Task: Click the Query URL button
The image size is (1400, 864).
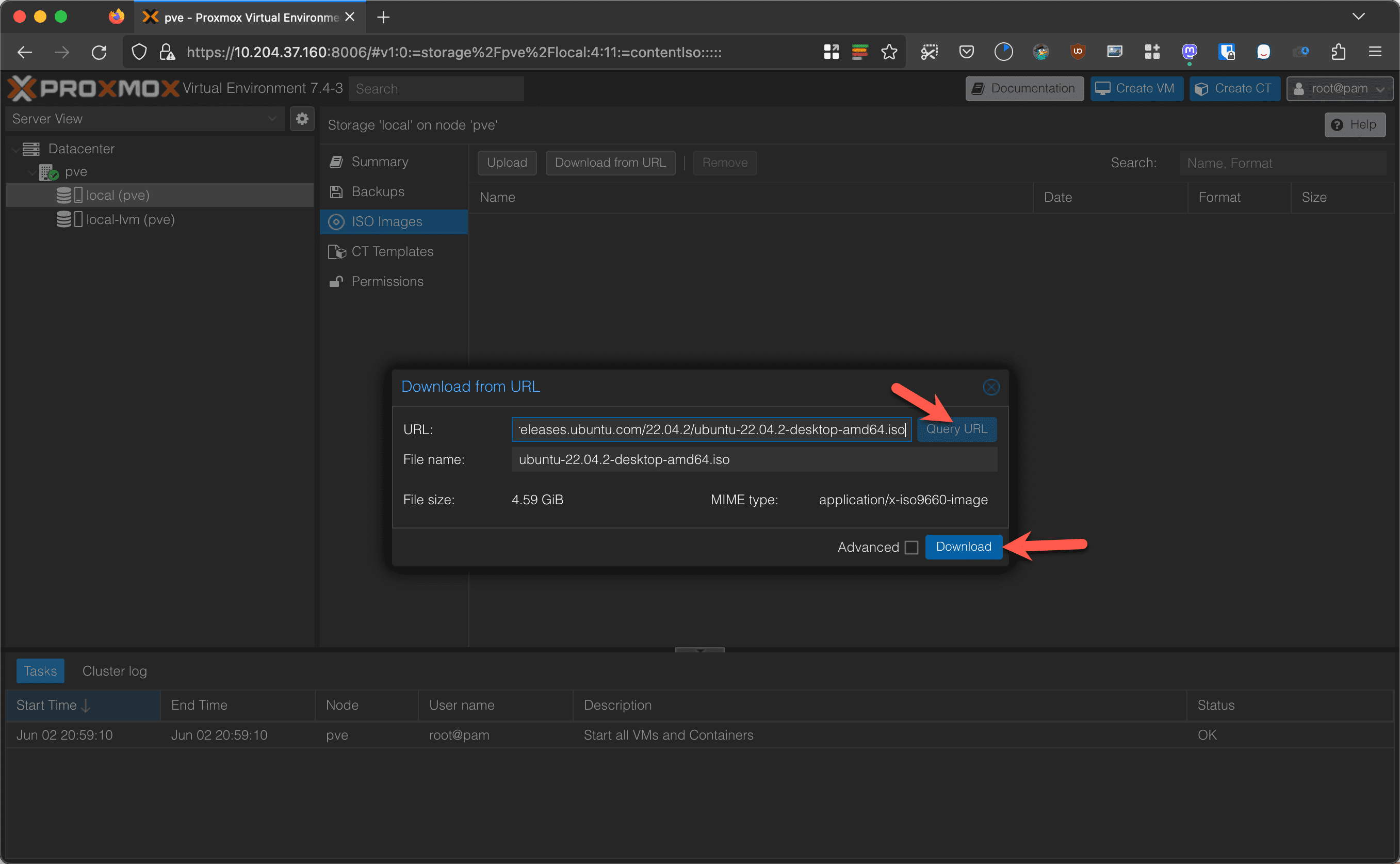Action: [x=956, y=429]
